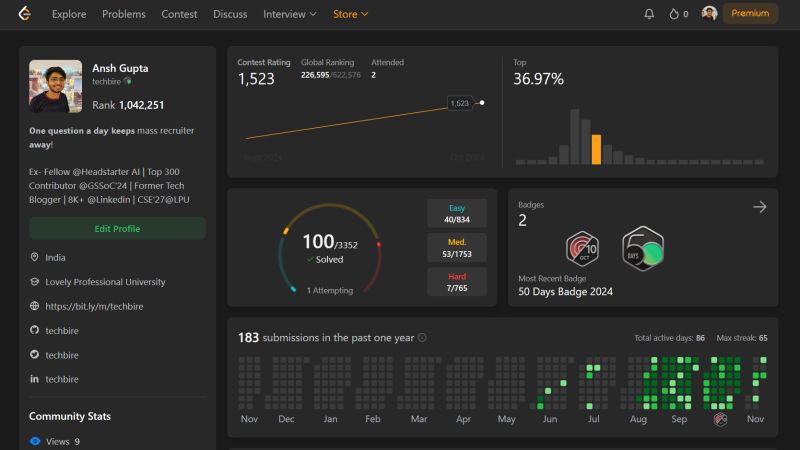Open the Explore menu

click(x=69, y=14)
